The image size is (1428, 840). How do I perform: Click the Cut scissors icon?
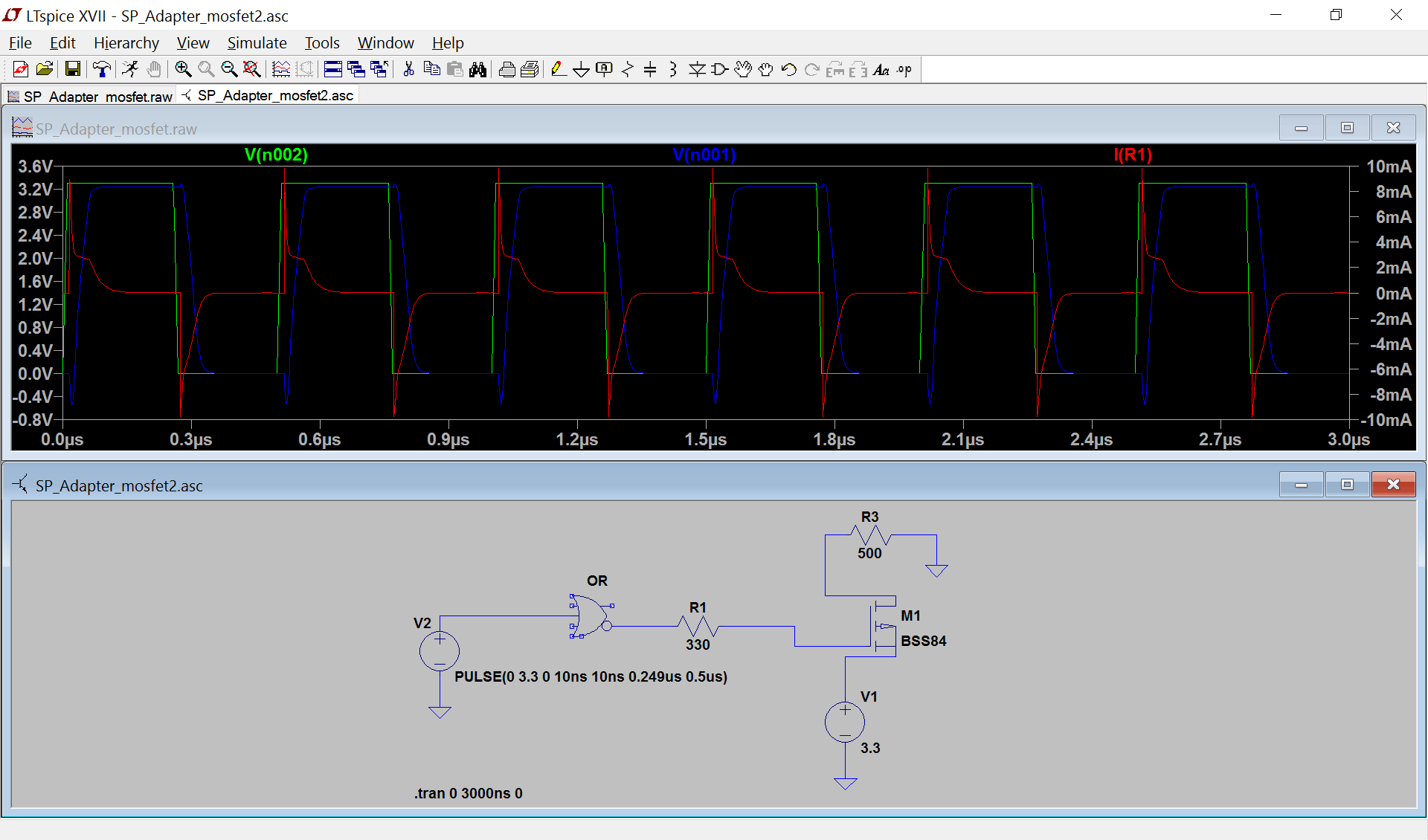(408, 70)
